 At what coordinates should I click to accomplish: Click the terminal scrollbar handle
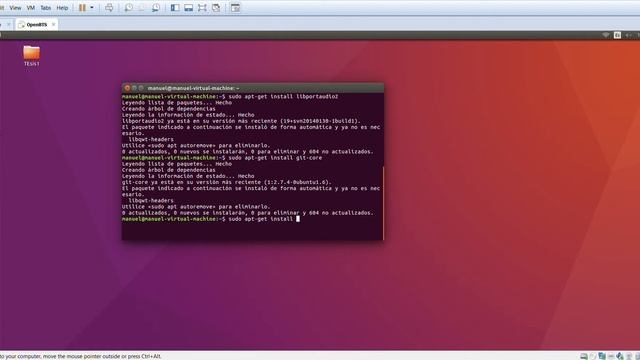pyautogui.click(x=383, y=203)
